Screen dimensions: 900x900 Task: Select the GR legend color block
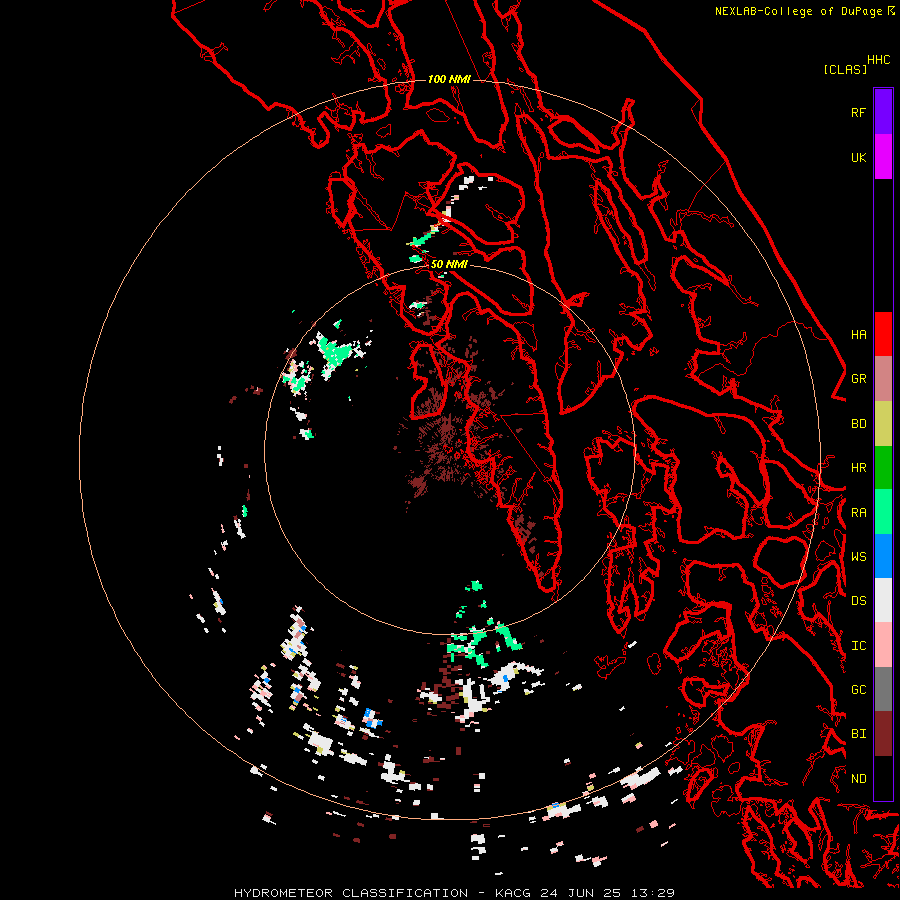[x=883, y=378]
